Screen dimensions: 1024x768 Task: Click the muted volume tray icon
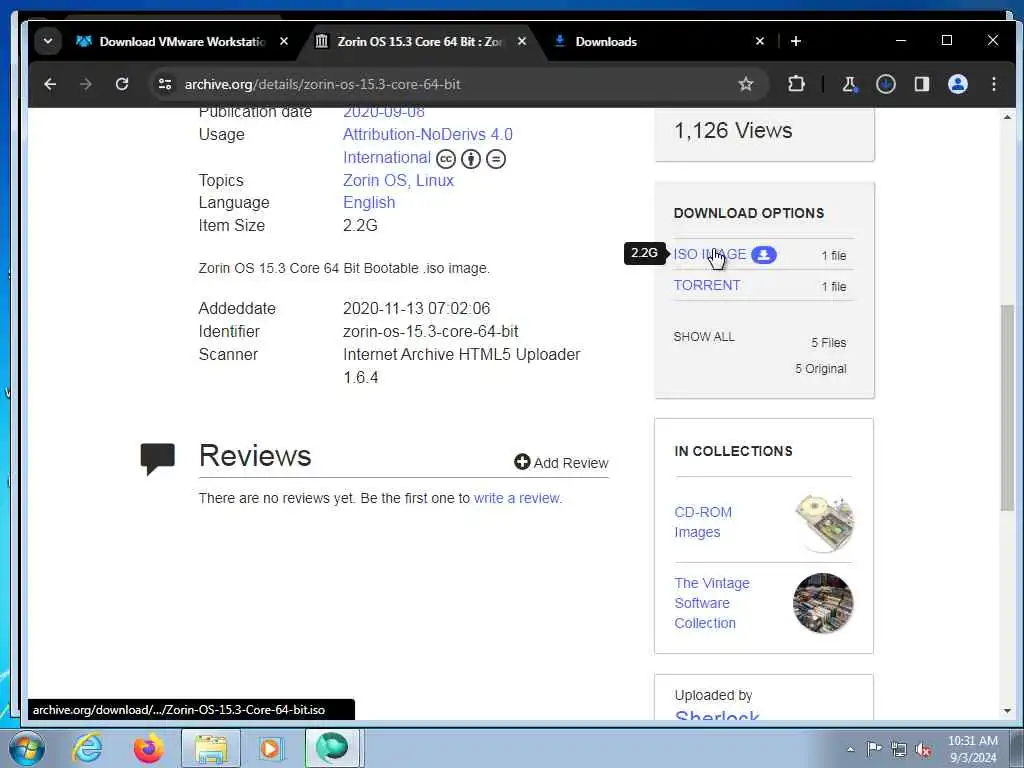pyautogui.click(x=923, y=749)
